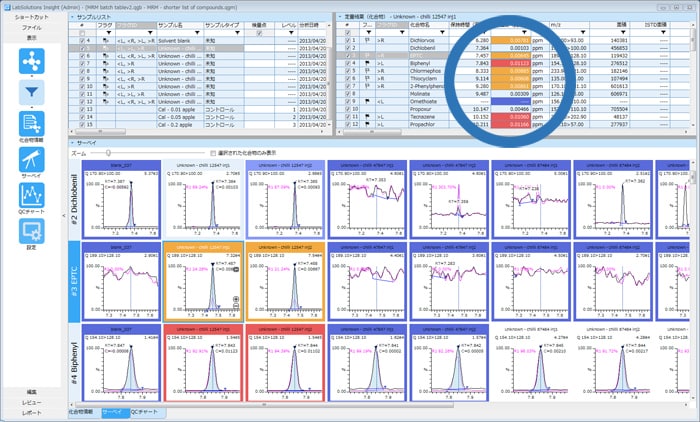Select the 'Solvent blank' sample name cell
This screenshot has width=700, height=422.
click(180, 41)
